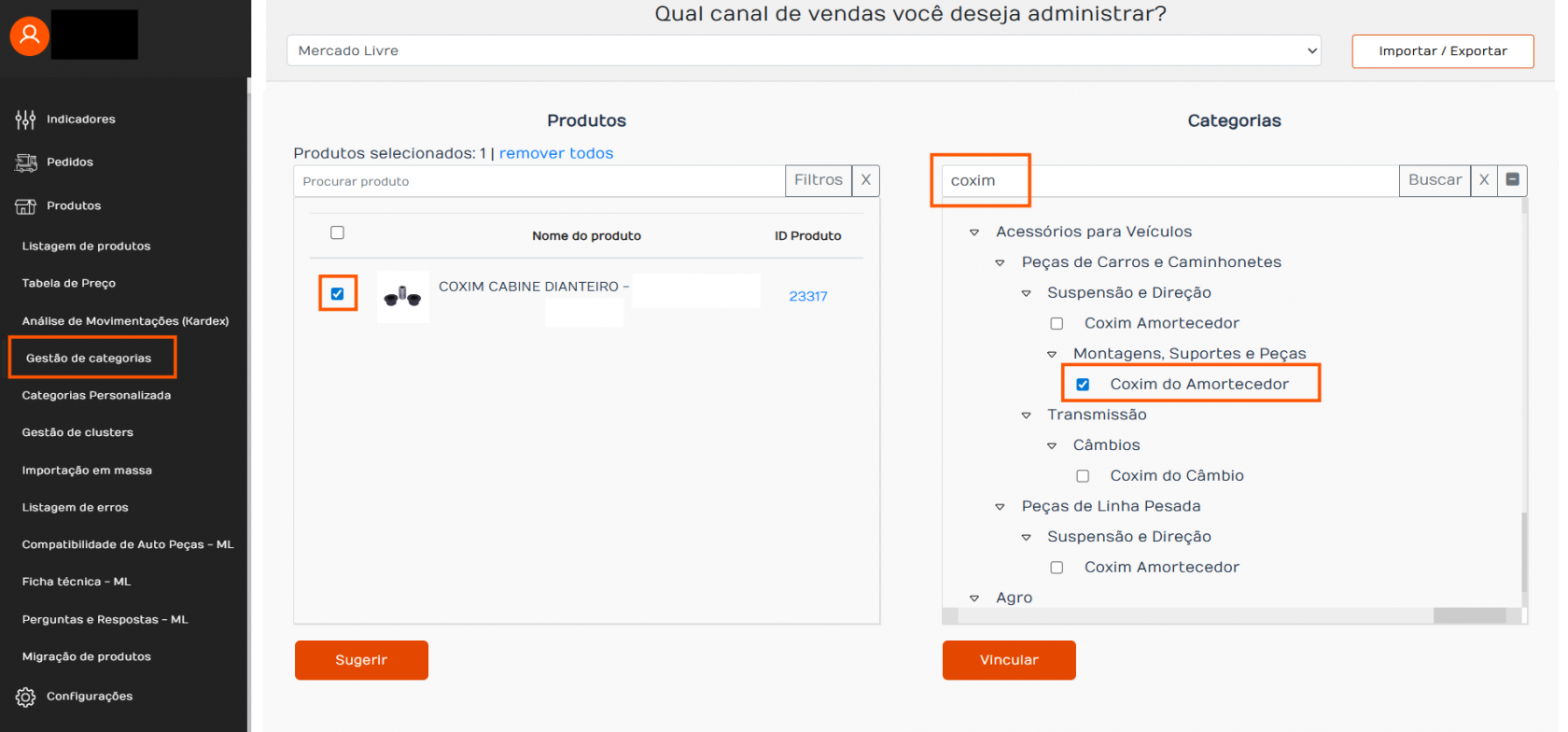
Task: Check the Coxim do Câmbio category
Action: coord(1083,476)
